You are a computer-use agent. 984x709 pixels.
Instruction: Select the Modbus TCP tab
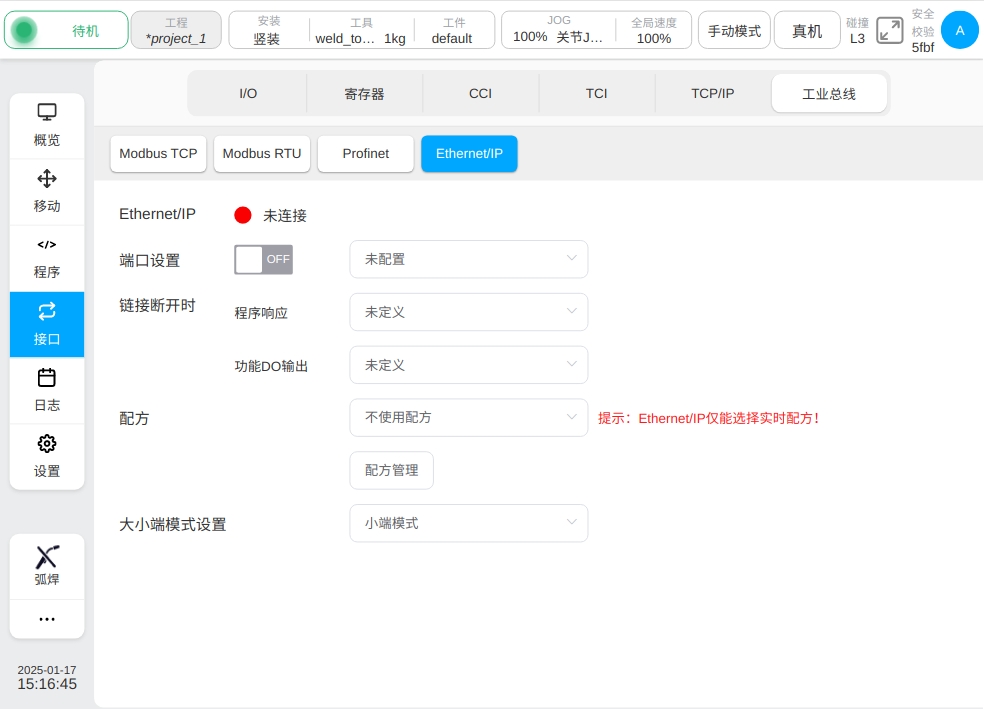click(x=158, y=154)
